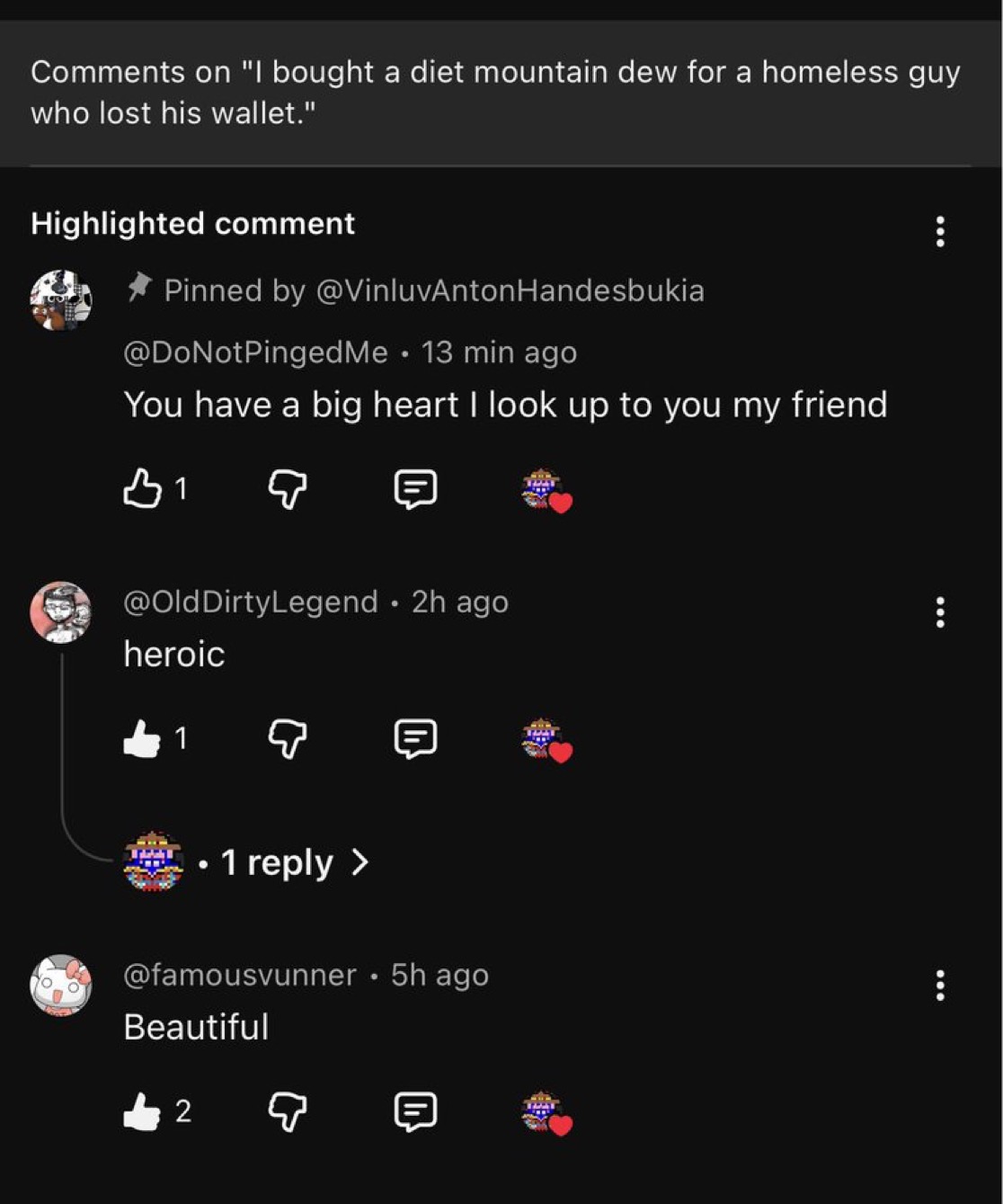Open @famousvunner's Hello Kitty avatar
This screenshot has width=1003, height=1204.
pos(61,985)
